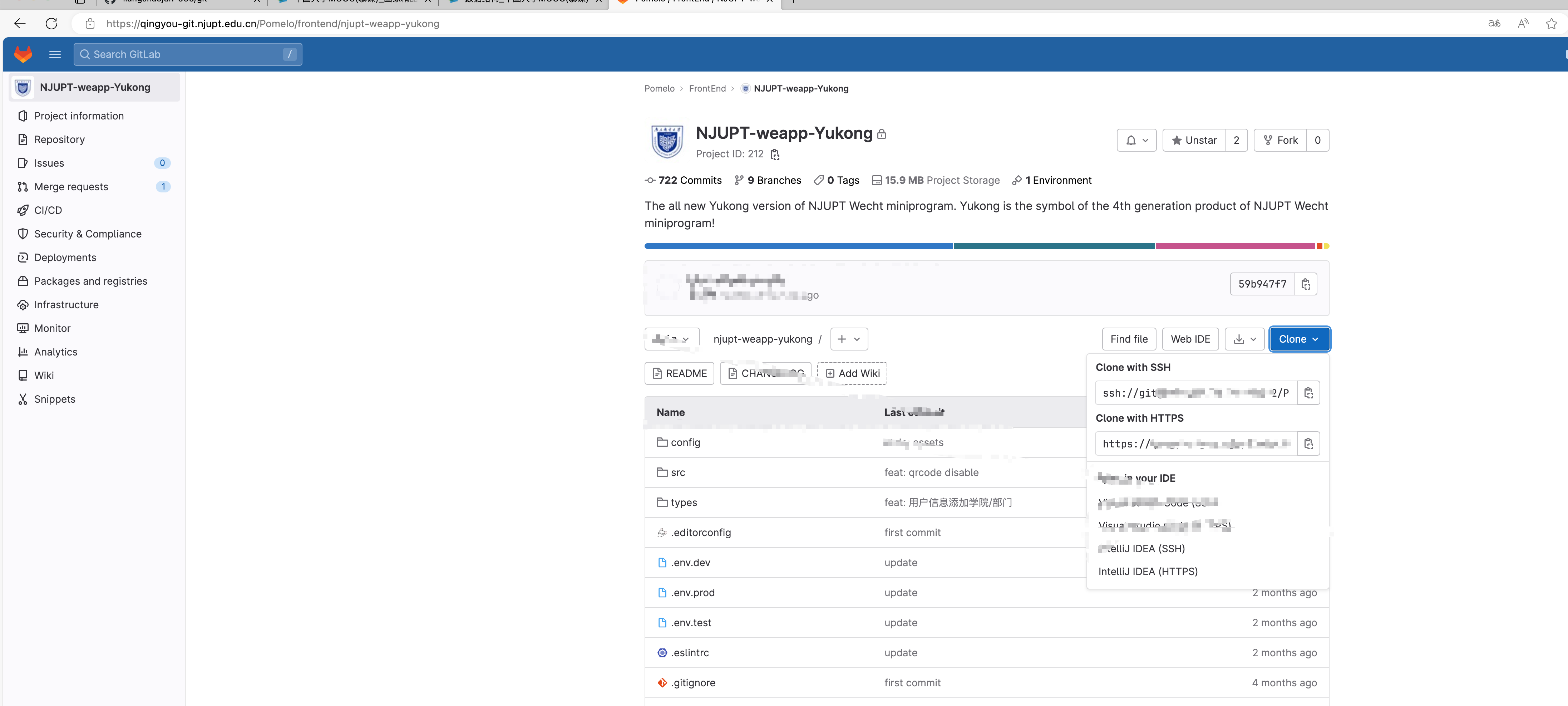Open the 722 Commits link
Viewport: 1568px width, 706px height.
684,180
